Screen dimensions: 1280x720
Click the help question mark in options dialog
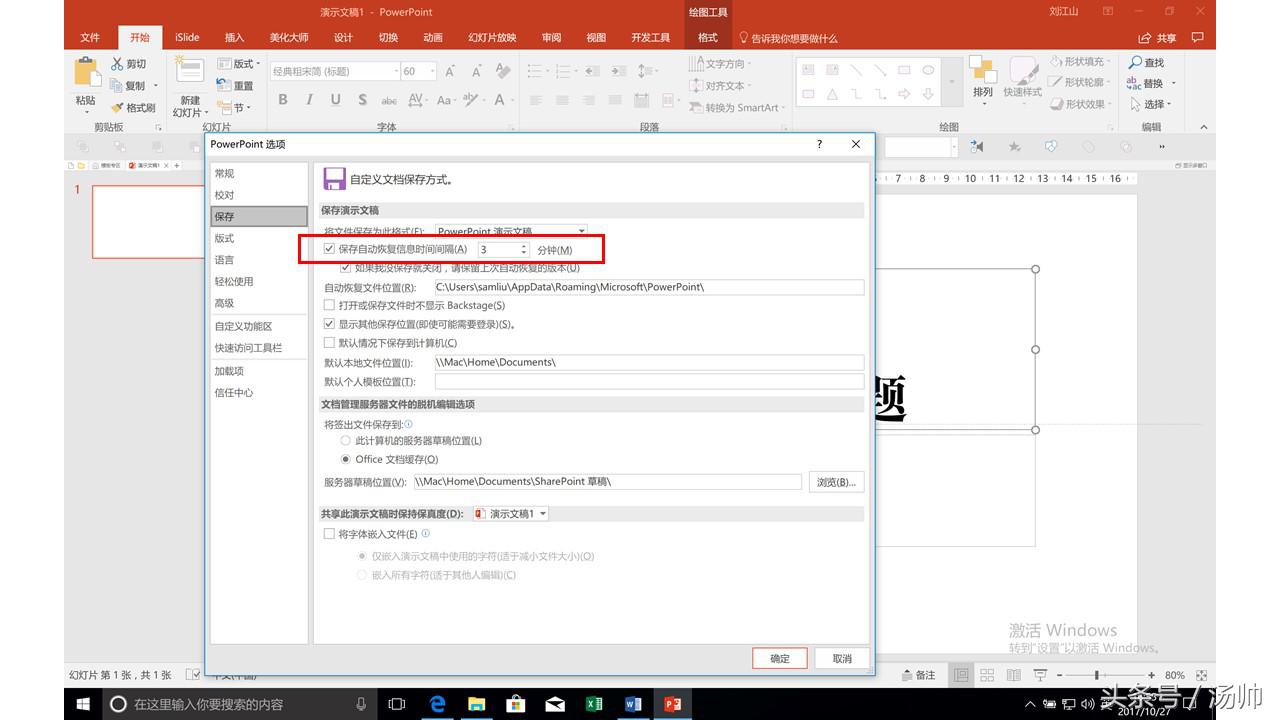(x=820, y=144)
